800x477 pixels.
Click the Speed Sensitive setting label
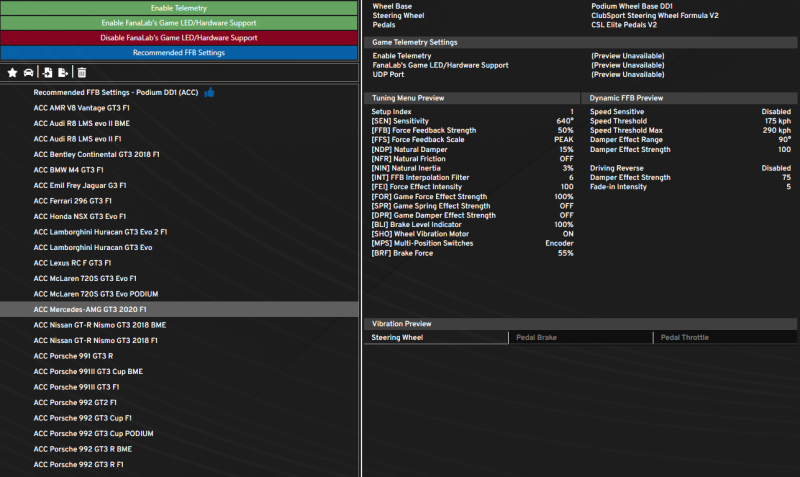(x=617, y=112)
